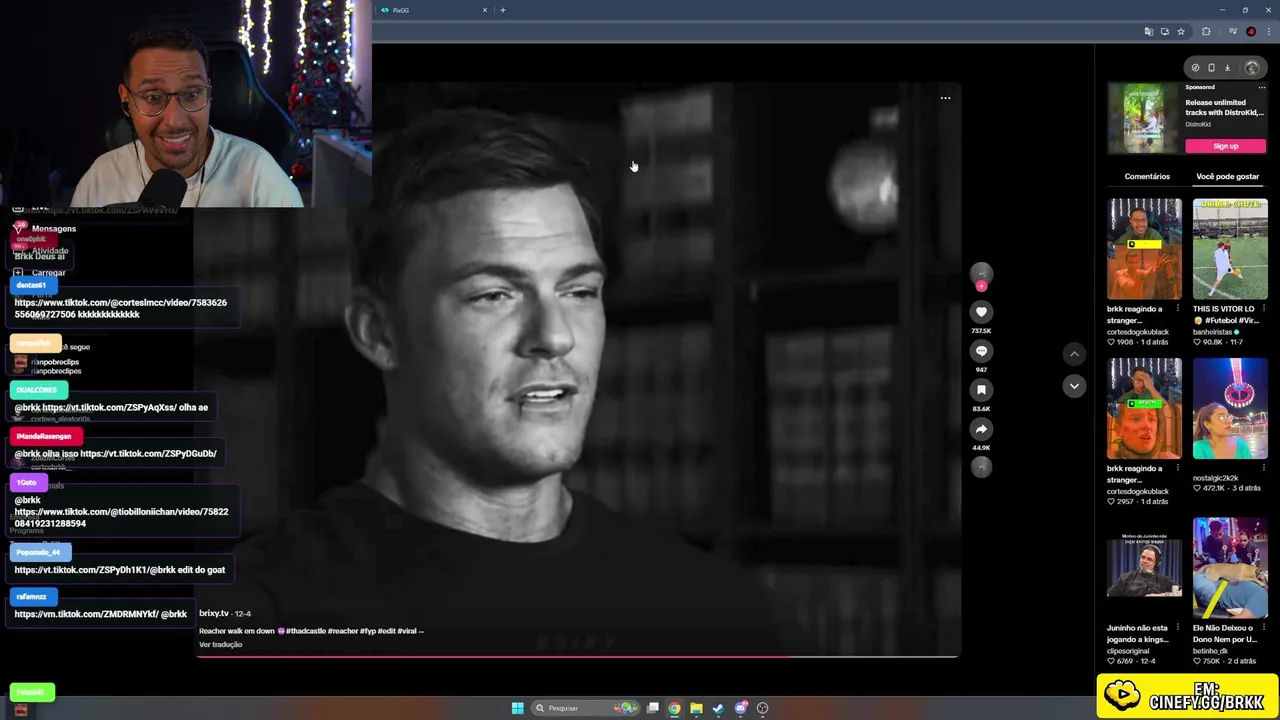Click the Chrome icon on the taskbar
The width and height of the screenshot is (1280, 720).
pyautogui.click(x=675, y=708)
